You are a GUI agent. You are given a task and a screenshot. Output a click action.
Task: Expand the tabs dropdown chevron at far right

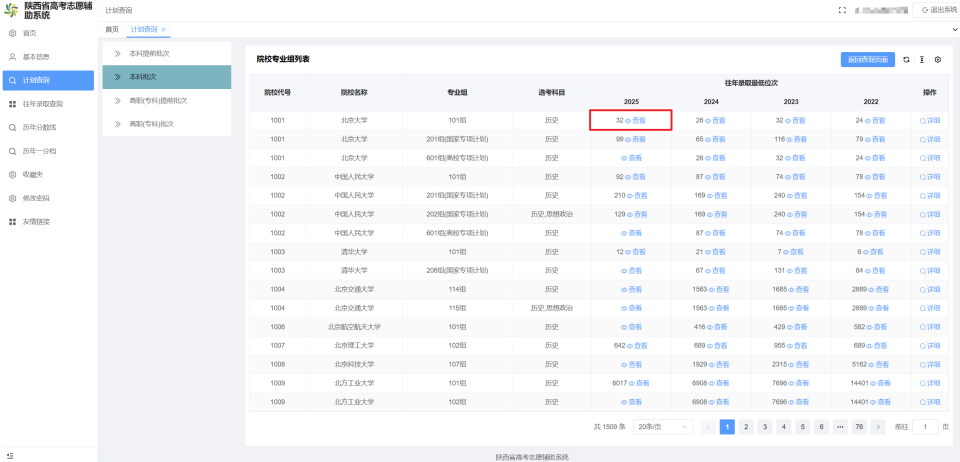click(x=954, y=29)
